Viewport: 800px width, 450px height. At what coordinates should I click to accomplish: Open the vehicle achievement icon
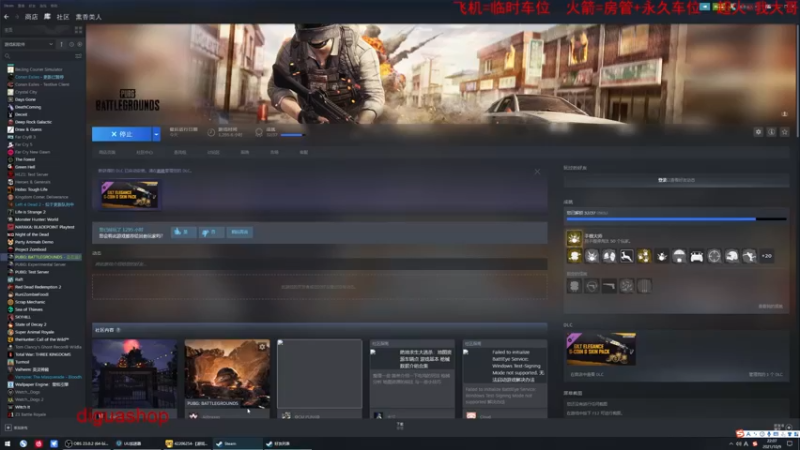pyautogui.click(x=696, y=256)
